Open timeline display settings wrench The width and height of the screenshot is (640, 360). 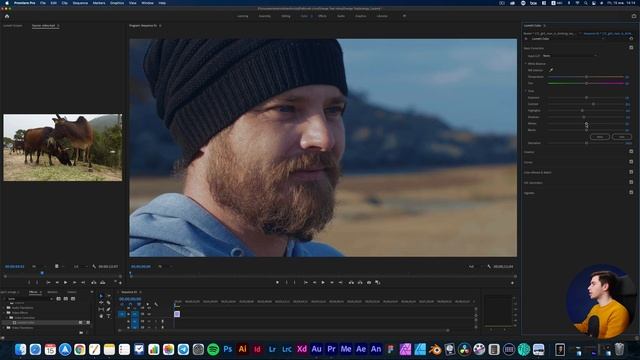pos(156,304)
